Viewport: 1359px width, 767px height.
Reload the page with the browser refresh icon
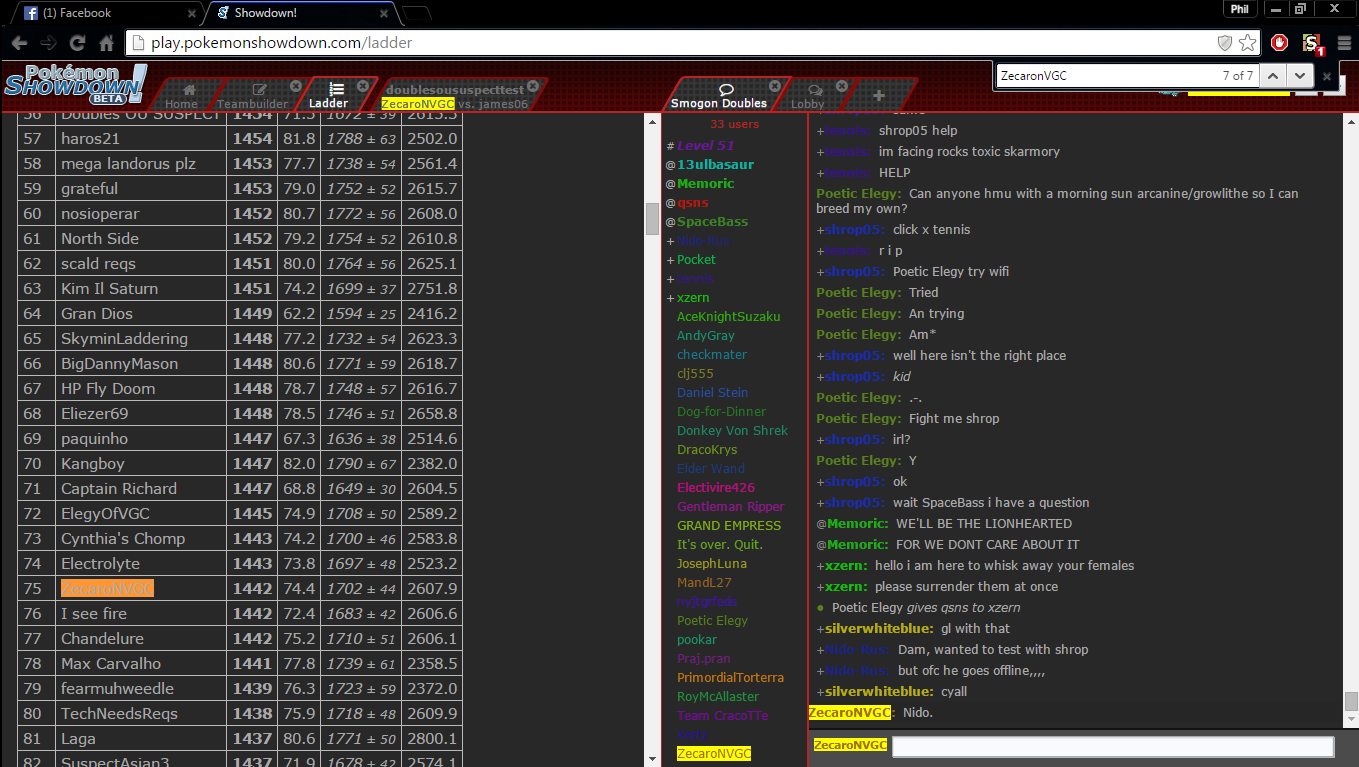coord(77,43)
